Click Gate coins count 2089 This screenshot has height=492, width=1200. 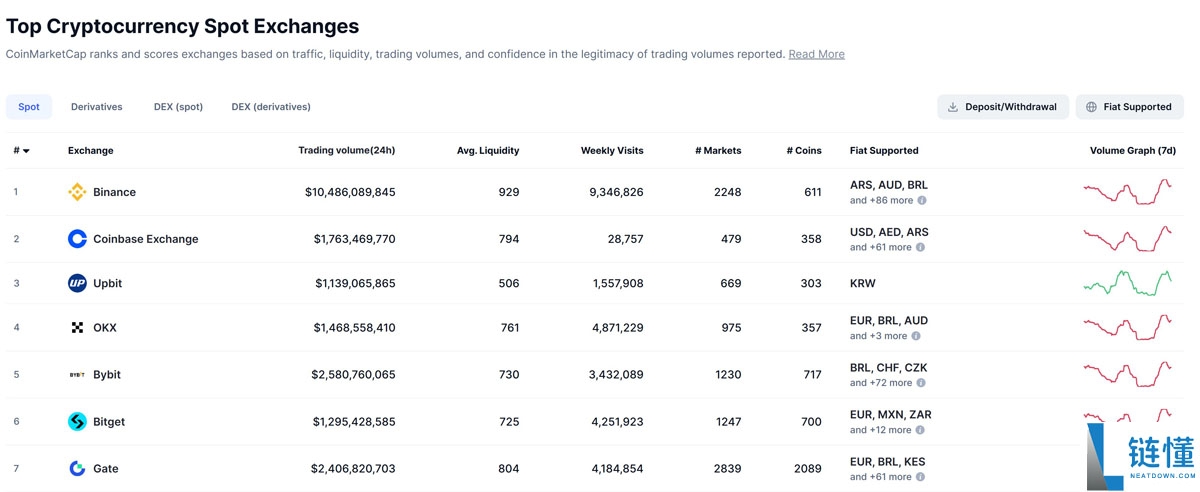point(807,468)
